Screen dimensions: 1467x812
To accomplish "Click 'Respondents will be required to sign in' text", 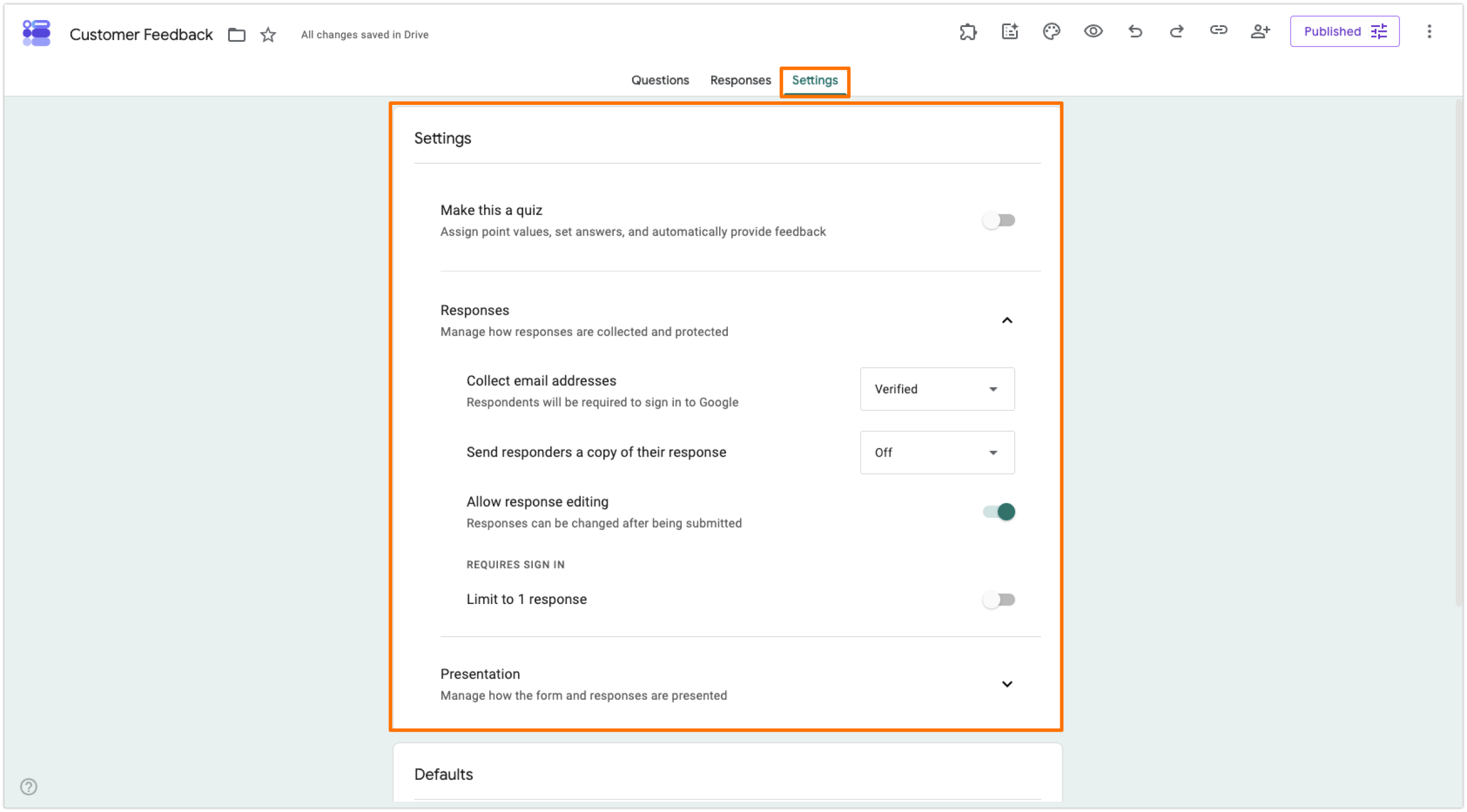I will (602, 402).
